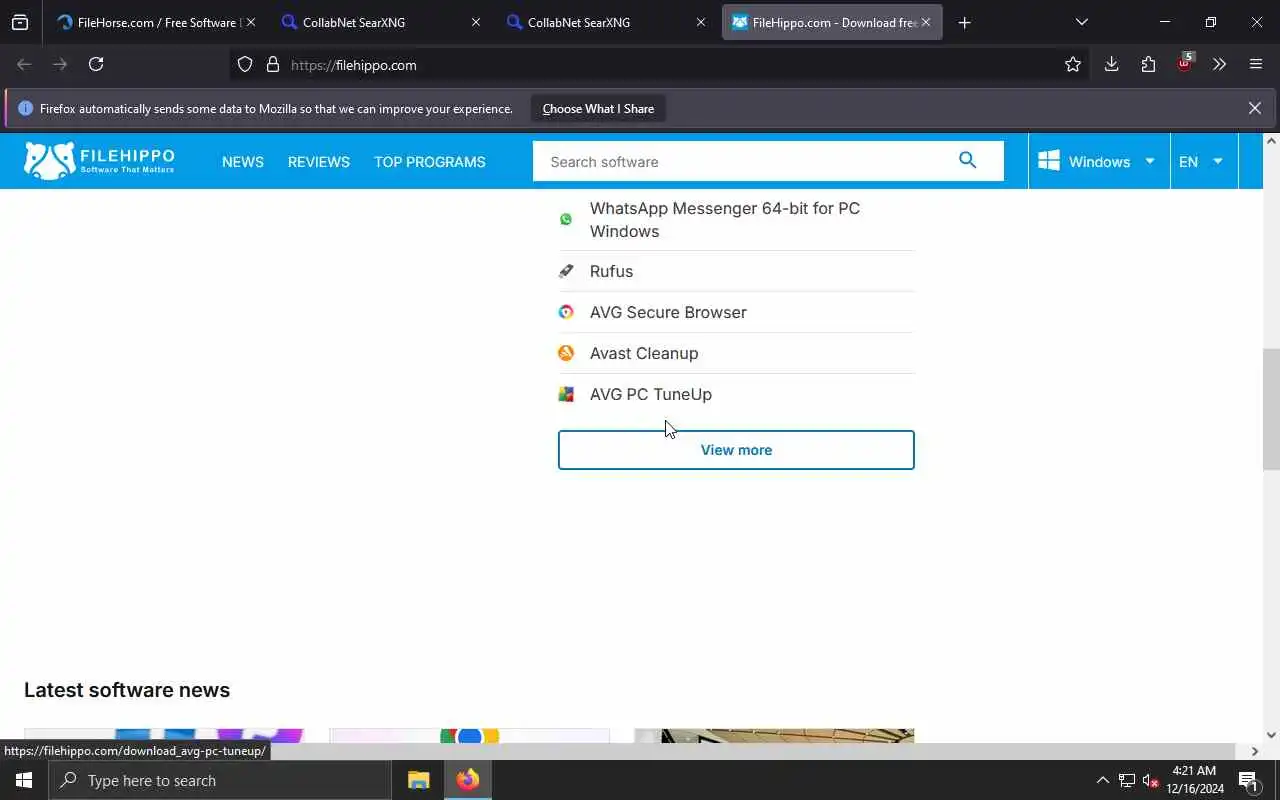Click the Choose What I Share button

coord(598,108)
